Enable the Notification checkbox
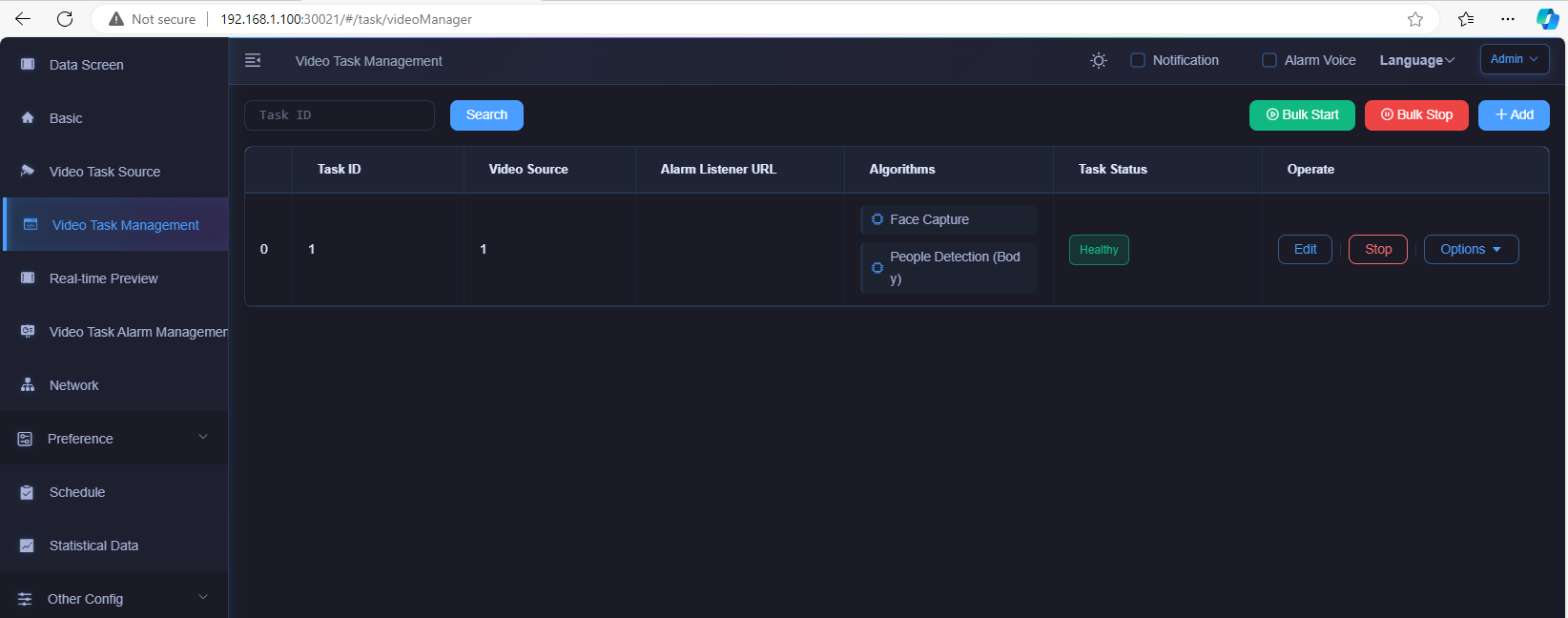The width and height of the screenshot is (1568, 618). tap(1138, 60)
